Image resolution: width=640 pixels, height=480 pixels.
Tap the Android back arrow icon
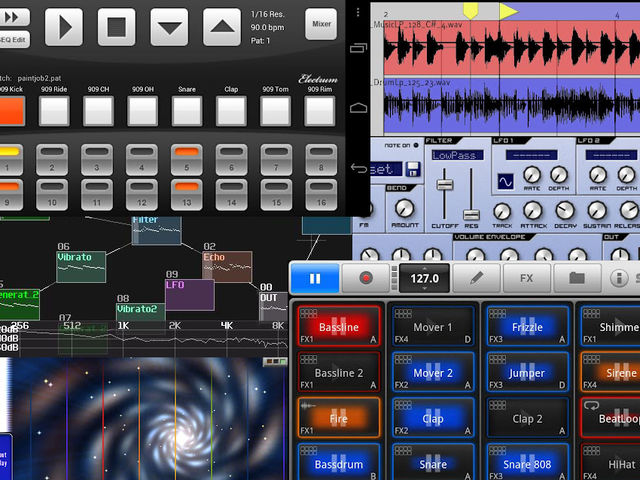coord(358,168)
